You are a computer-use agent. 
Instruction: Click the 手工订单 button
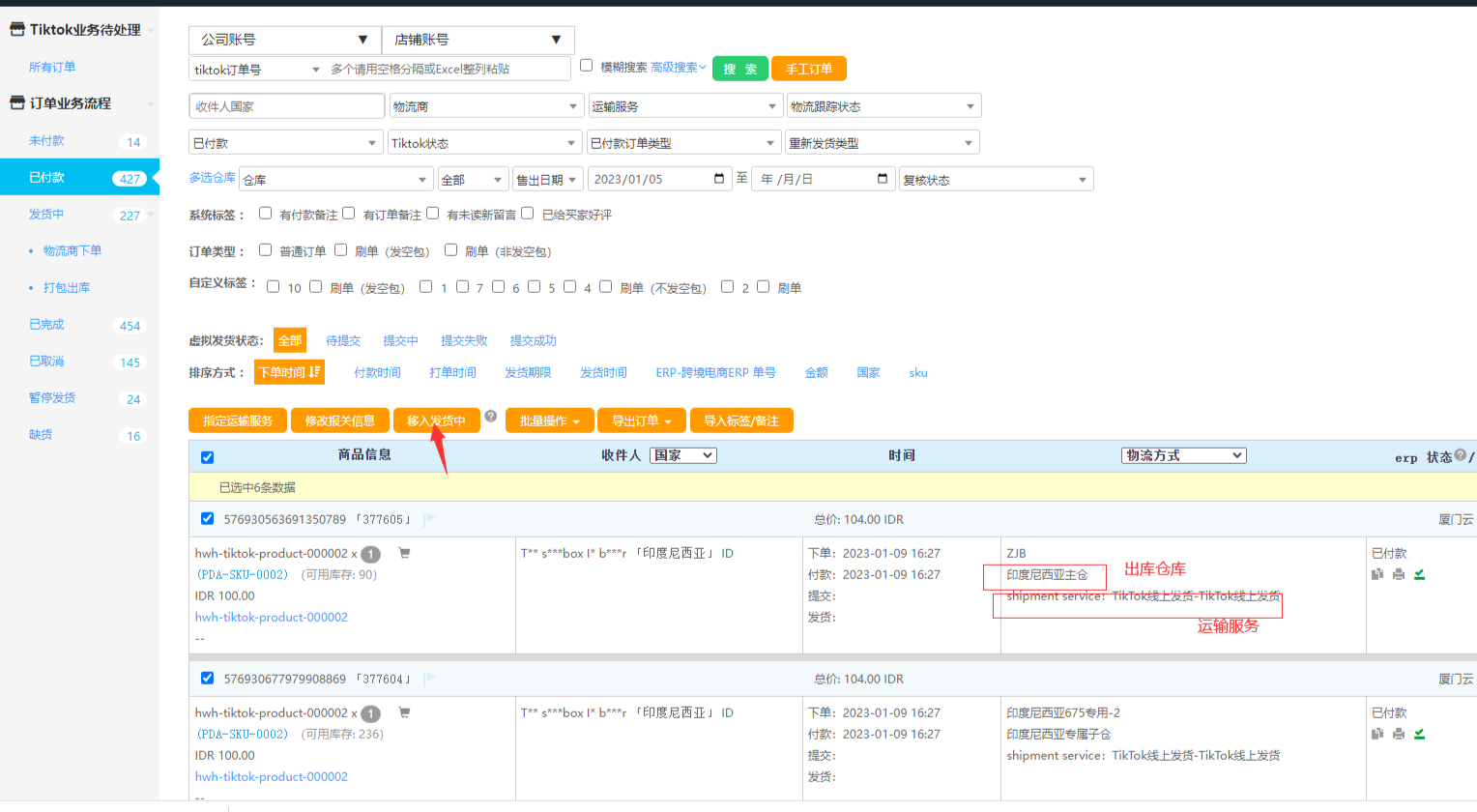(809, 69)
